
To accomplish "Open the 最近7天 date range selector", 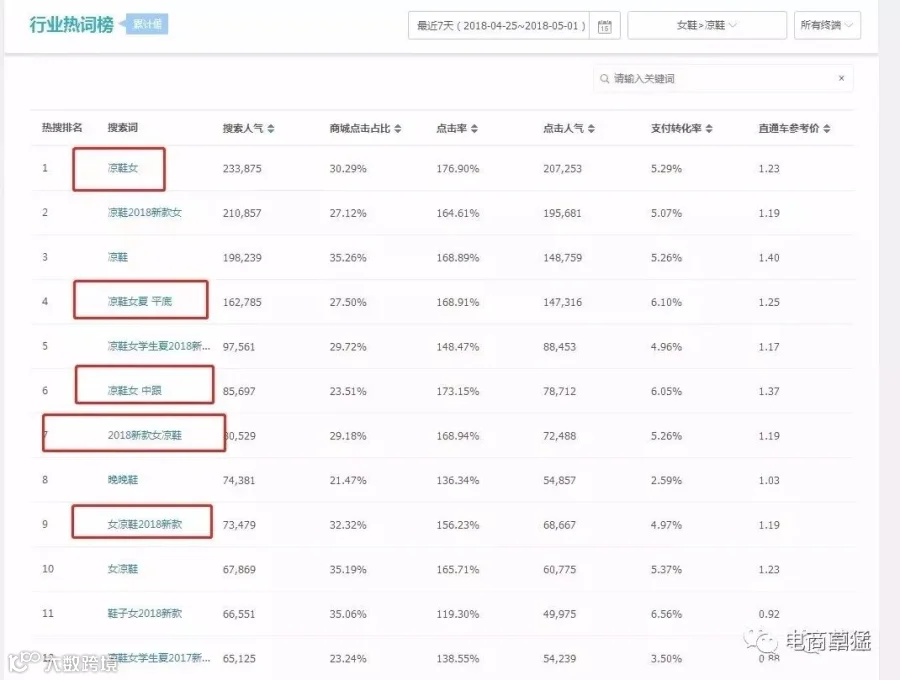I will tap(499, 26).
